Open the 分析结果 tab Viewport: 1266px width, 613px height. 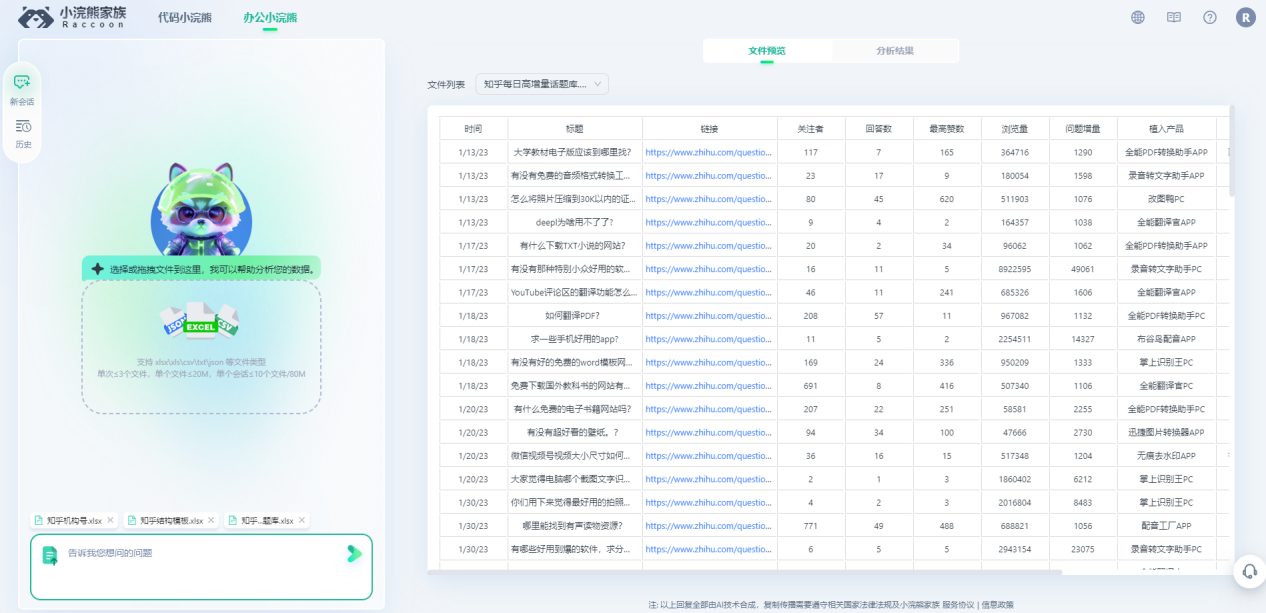895,50
